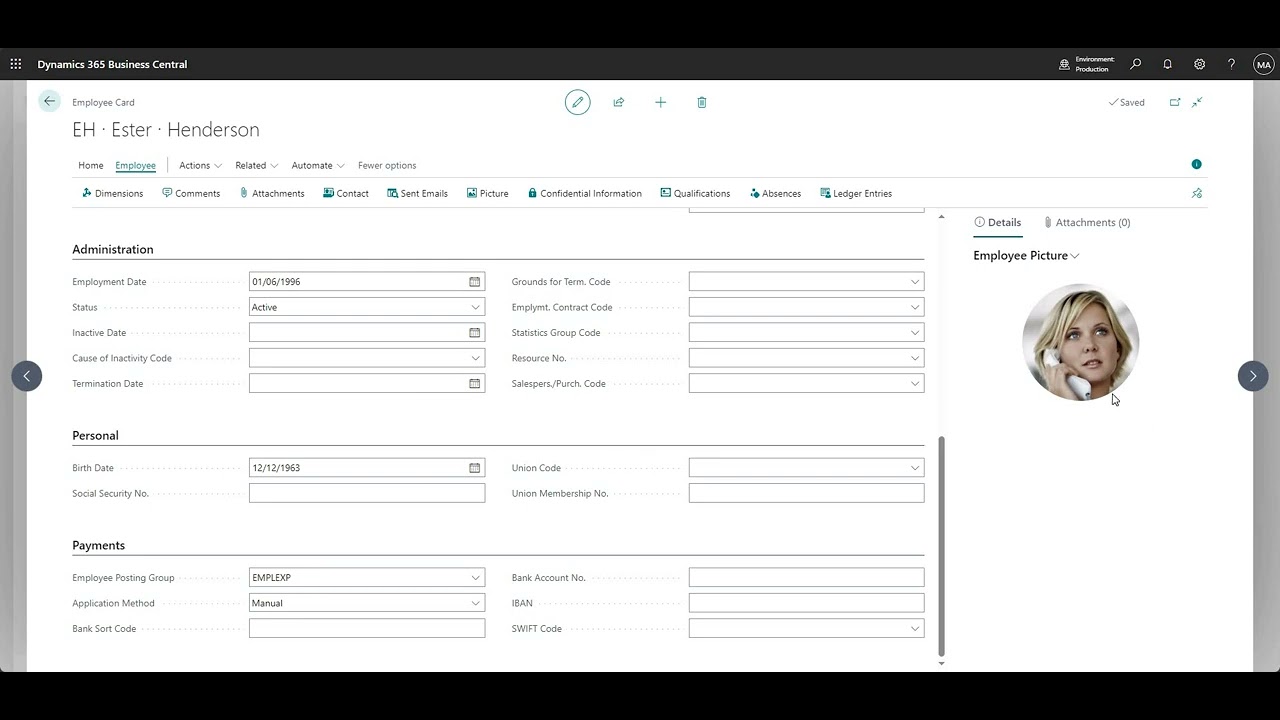Create new employee with plus icon
The height and width of the screenshot is (720, 1280).
point(660,102)
